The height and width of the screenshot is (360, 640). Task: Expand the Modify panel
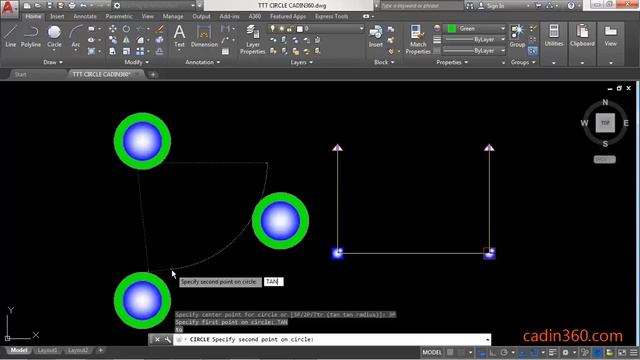point(136,62)
